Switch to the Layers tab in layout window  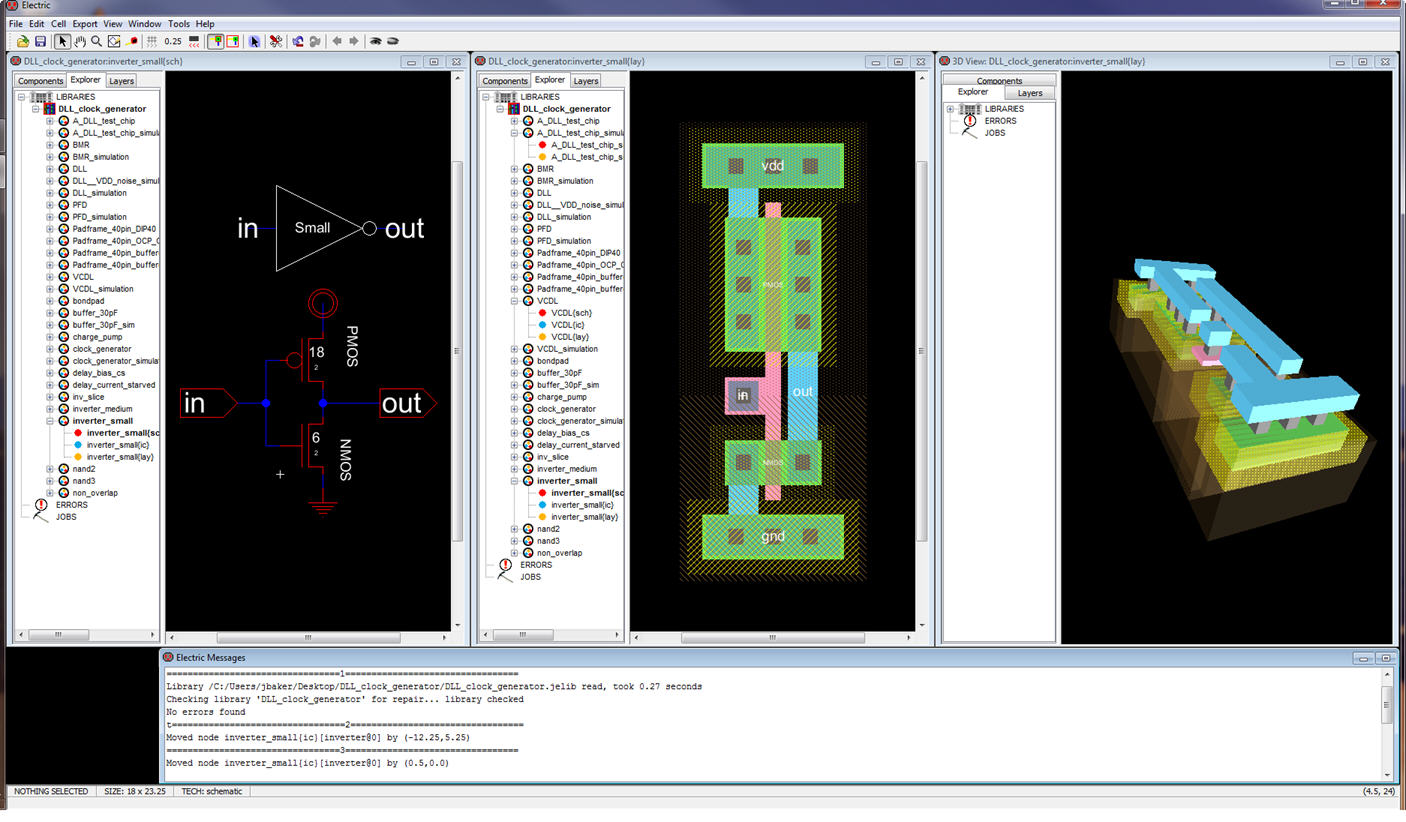click(x=585, y=80)
